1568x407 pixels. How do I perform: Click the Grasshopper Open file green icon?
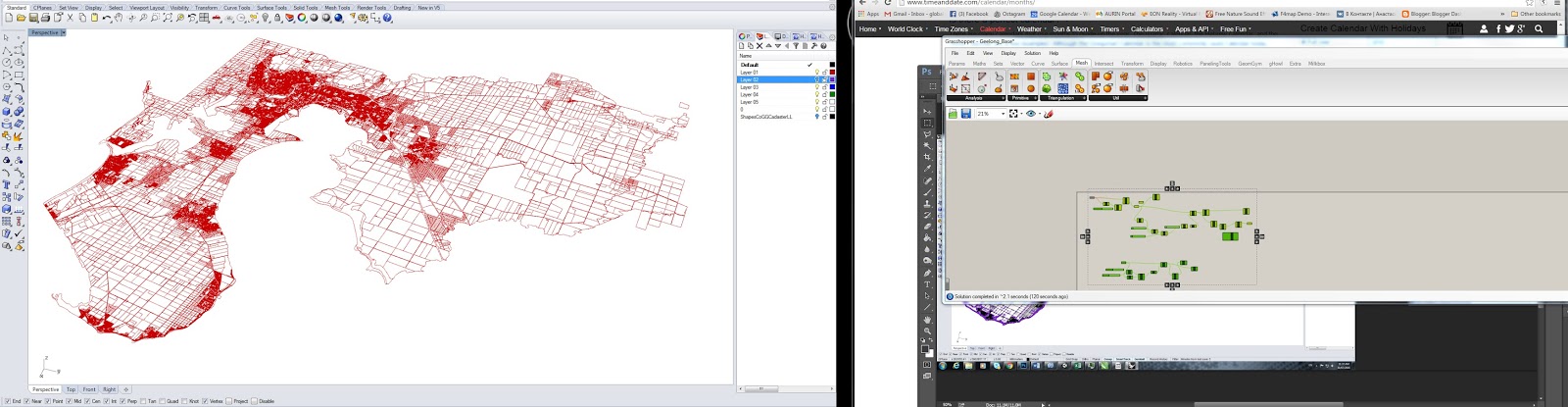pos(953,114)
